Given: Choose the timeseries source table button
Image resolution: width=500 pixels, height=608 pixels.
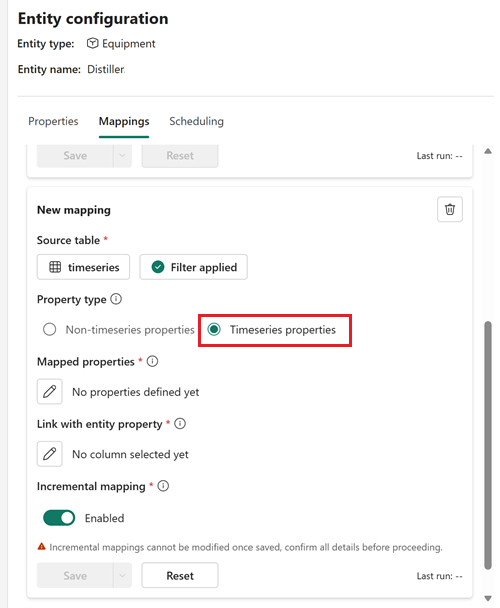Looking at the screenshot, I should coord(83,267).
